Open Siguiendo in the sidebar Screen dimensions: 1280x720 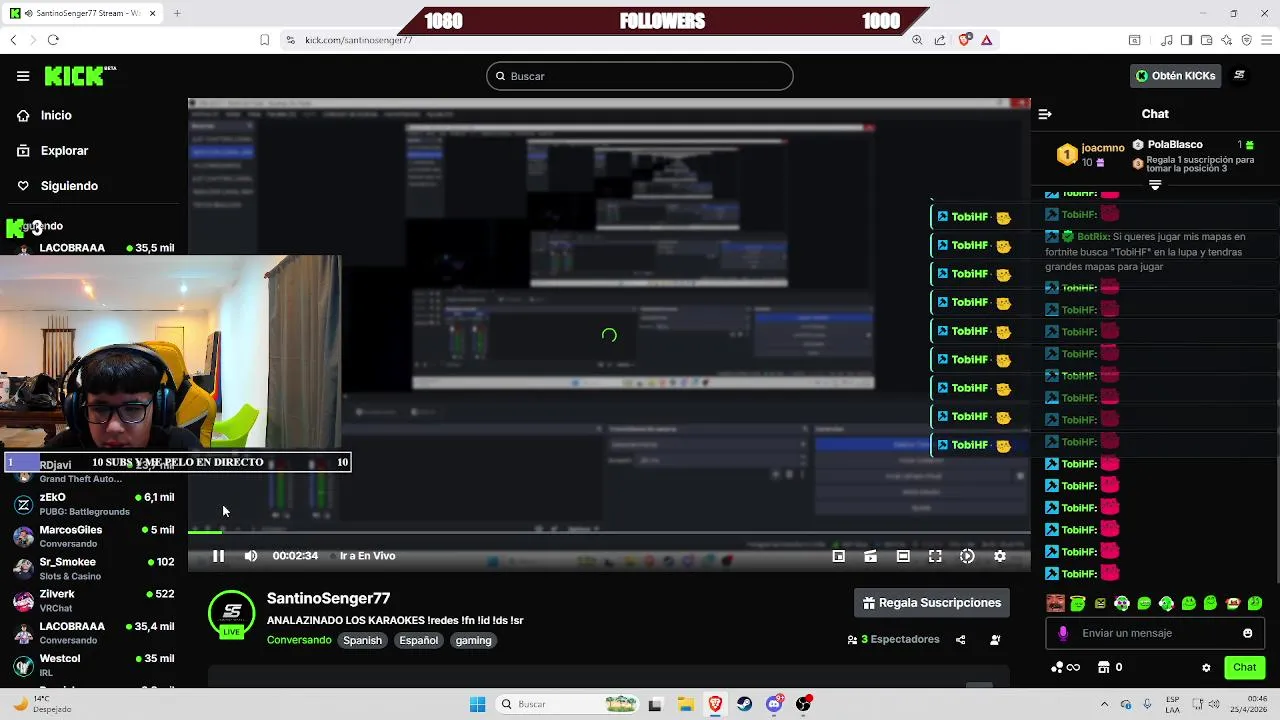pyautogui.click(x=69, y=186)
